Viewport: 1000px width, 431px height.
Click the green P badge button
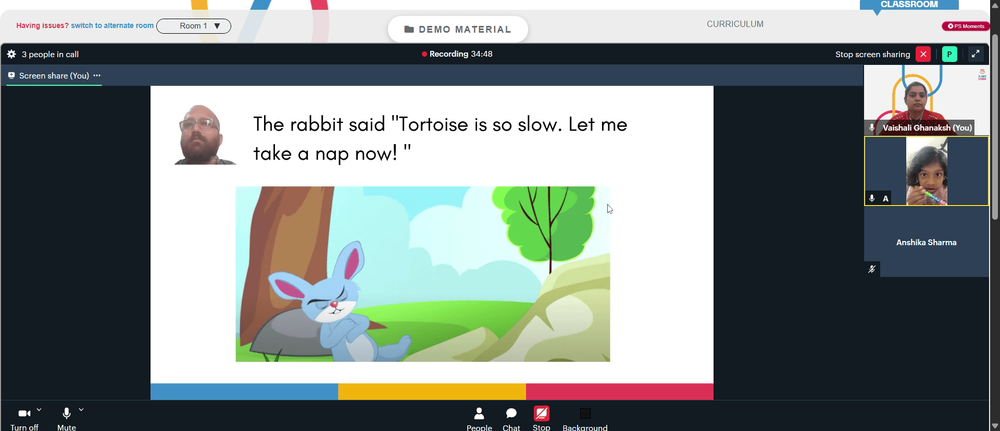click(x=949, y=54)
